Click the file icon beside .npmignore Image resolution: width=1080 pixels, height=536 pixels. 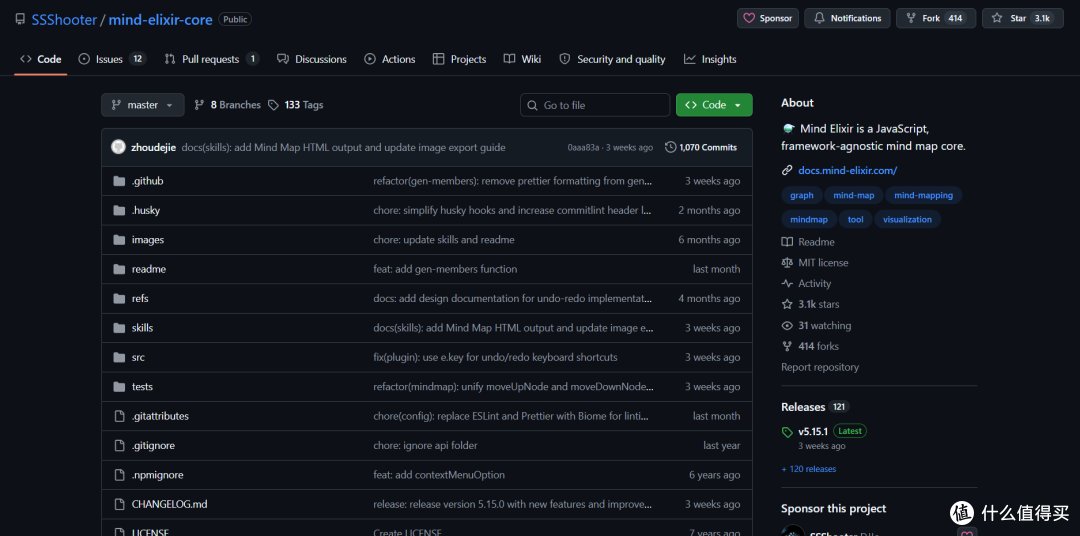(x=119, y=475)
